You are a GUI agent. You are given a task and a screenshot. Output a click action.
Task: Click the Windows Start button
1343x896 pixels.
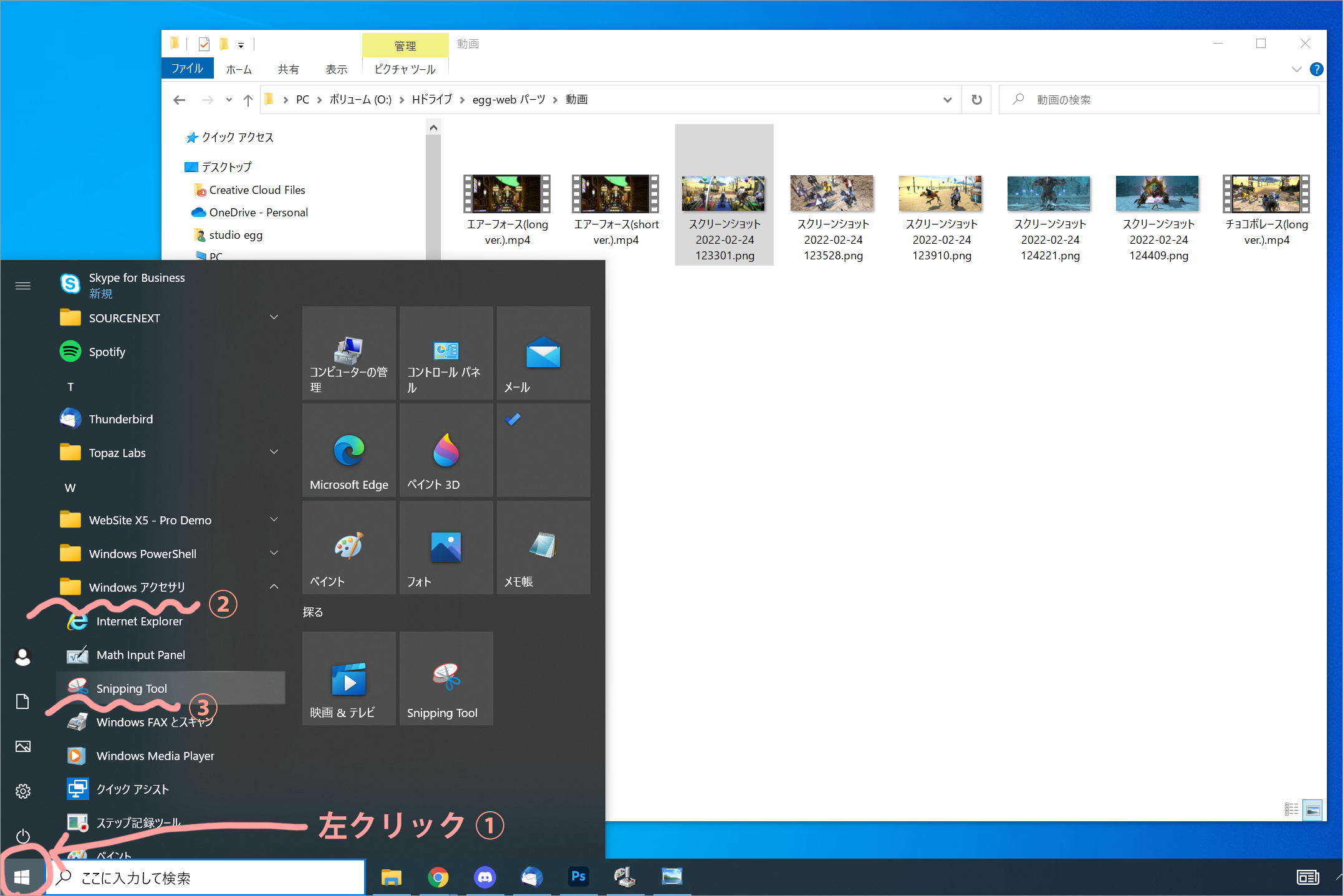22,877
